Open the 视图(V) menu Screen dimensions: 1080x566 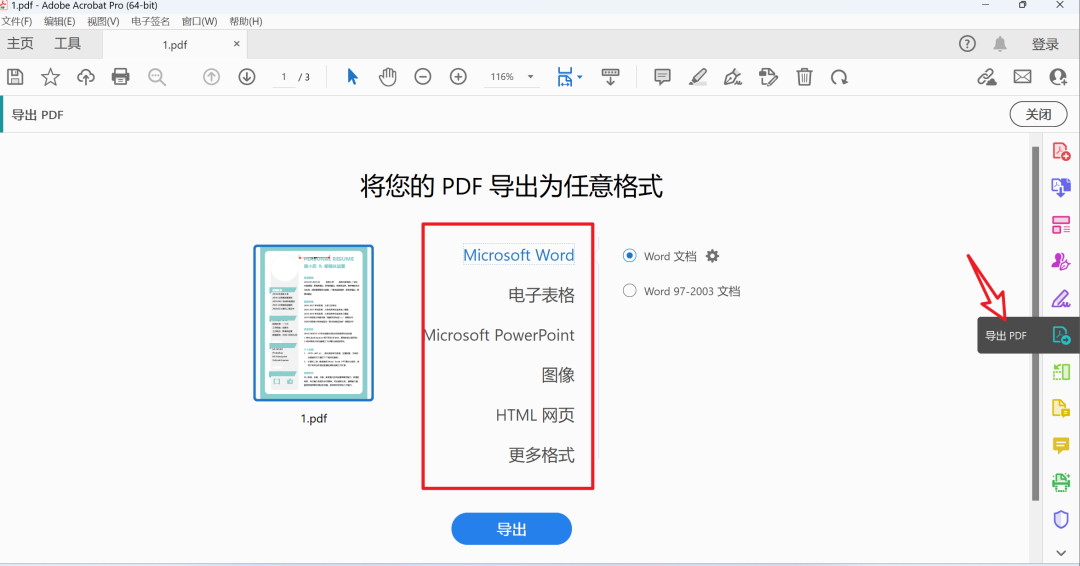click(x=103, y=21)
